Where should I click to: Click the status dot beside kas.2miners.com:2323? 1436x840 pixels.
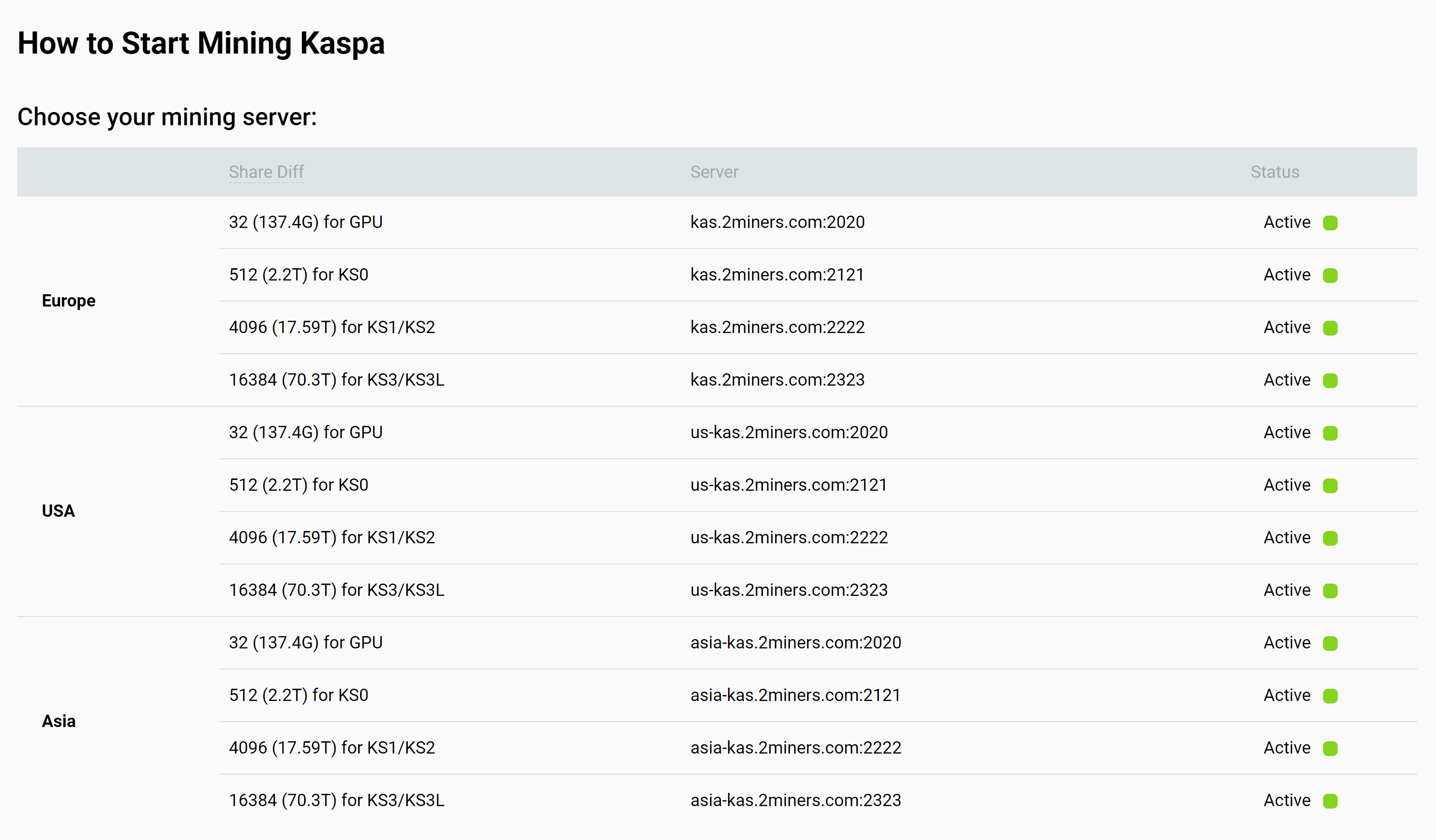point(1330,380)
